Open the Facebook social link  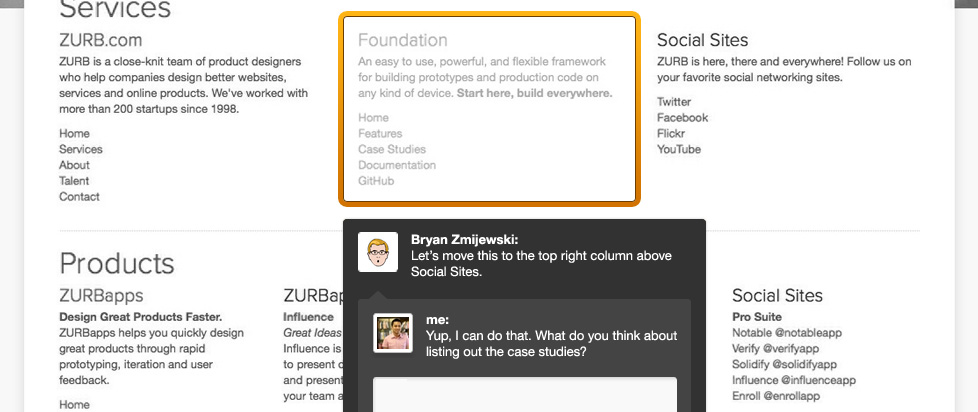[x=682, y=117]
